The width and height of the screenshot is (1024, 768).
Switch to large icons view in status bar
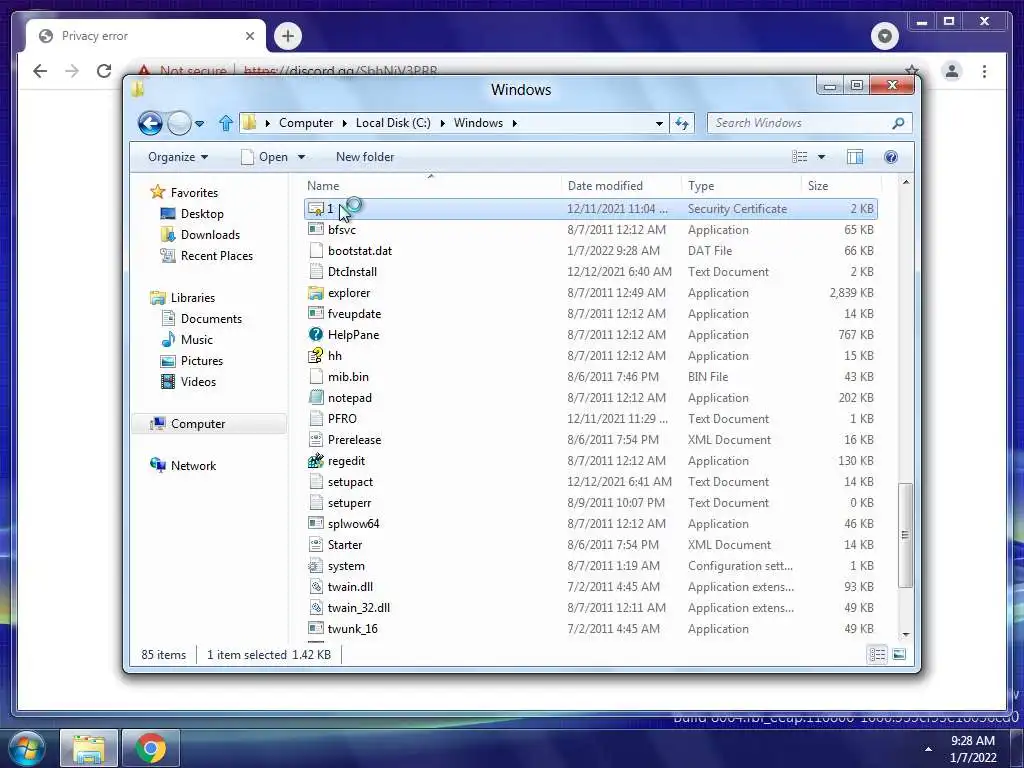tap(899, 654)
